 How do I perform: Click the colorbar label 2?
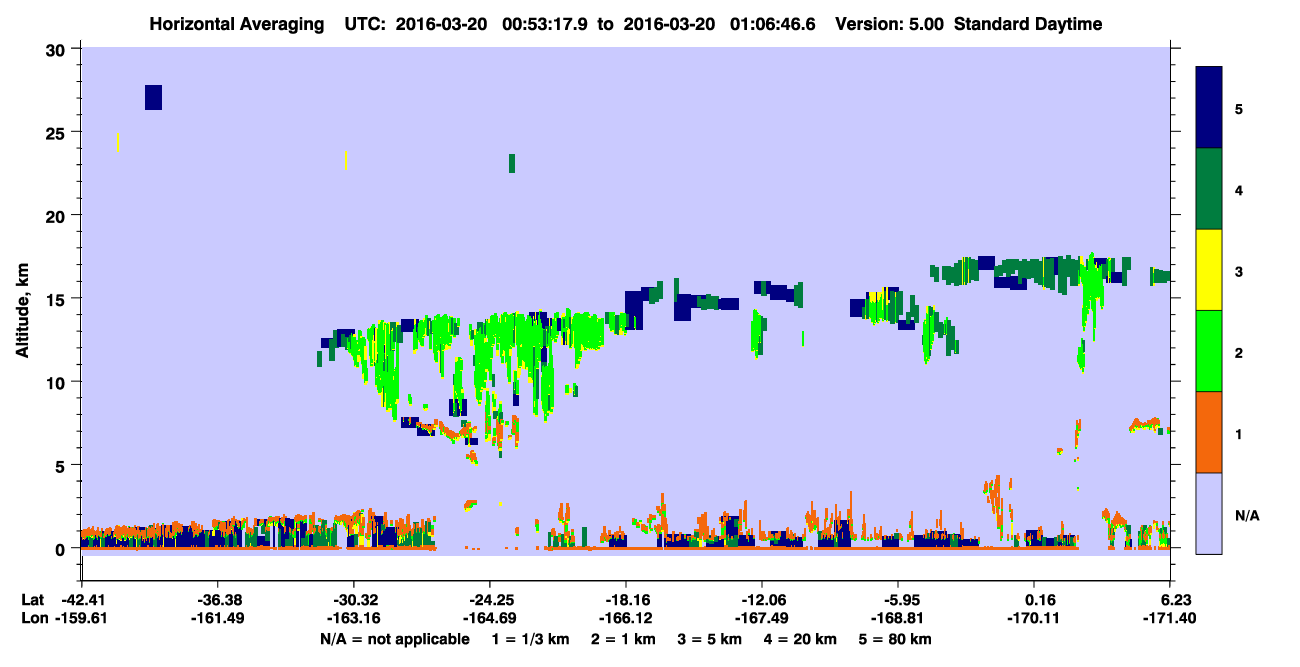click(1239, 352)
